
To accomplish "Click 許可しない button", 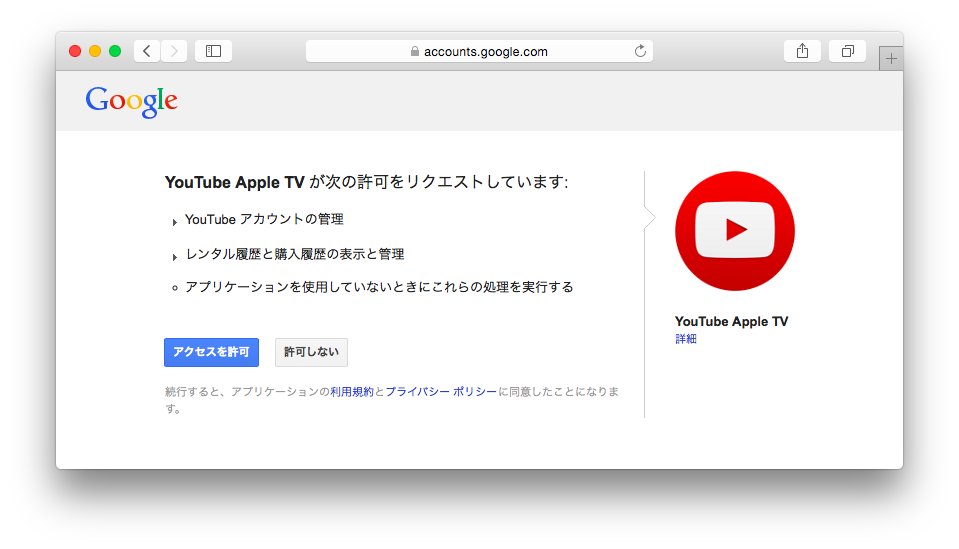I will click(x=311, y=352).
